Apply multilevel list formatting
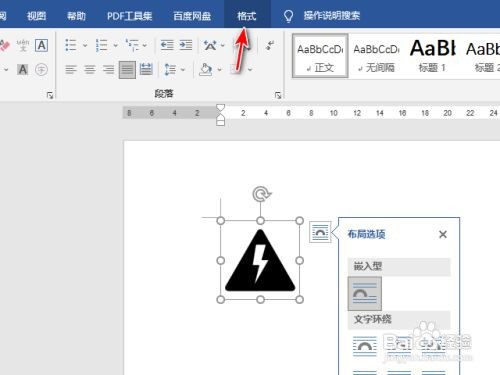Viewport: 500px width, 375px height. tap(132, 45)
